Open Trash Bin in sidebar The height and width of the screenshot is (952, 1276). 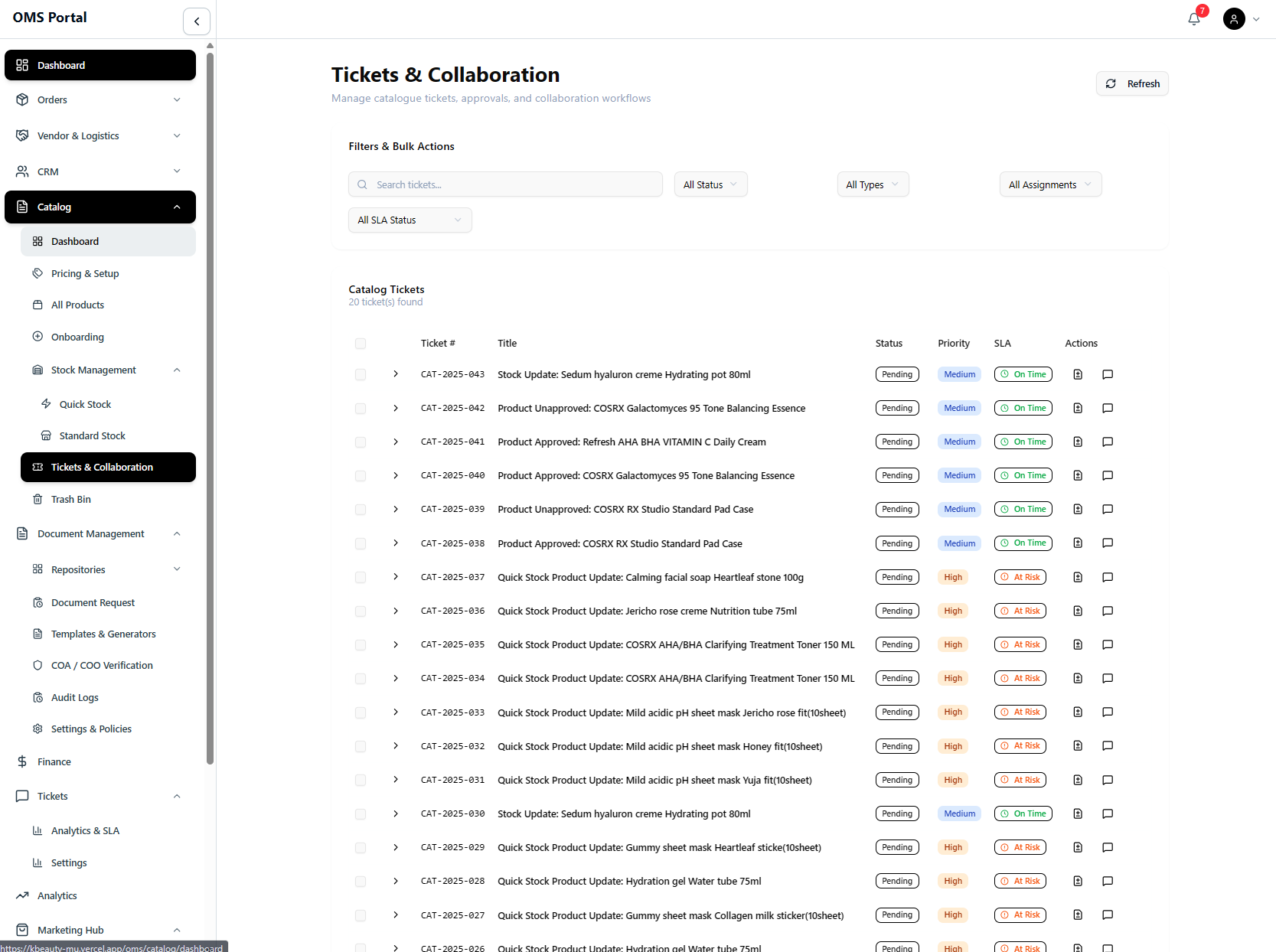(x=108, y=499)
